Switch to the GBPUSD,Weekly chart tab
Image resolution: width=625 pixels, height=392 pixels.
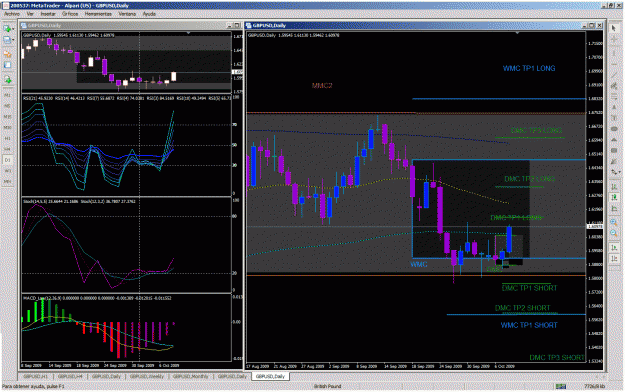(147, 376)
